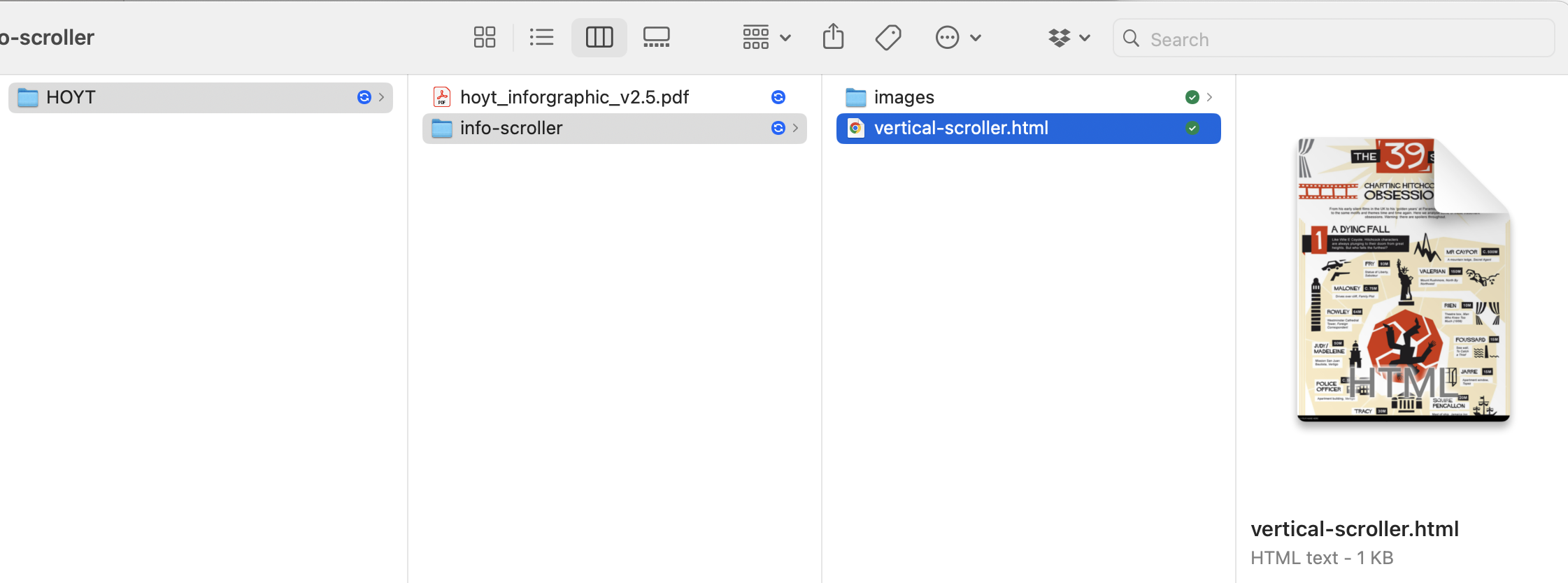Switch to gallery view

(656, 37)
